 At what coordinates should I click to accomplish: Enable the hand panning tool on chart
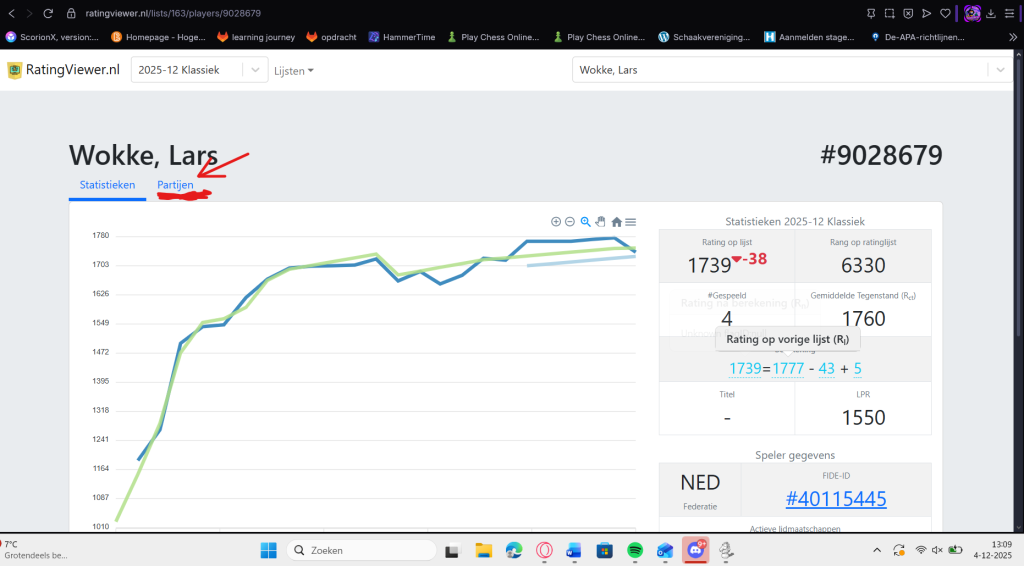pyautogui.click(x=601, y=222)
